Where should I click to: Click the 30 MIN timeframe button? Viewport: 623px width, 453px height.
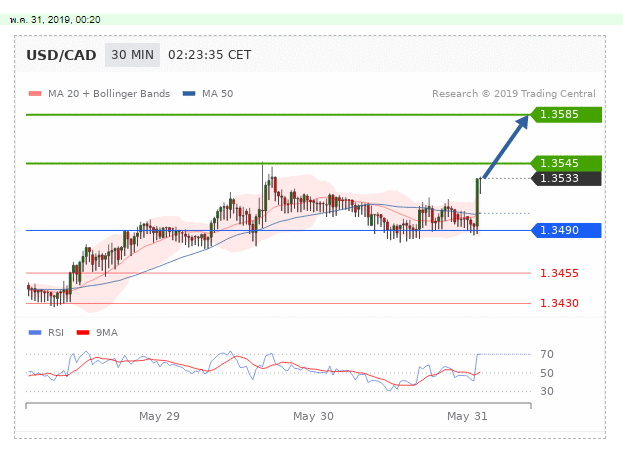[x=132, y=55]
